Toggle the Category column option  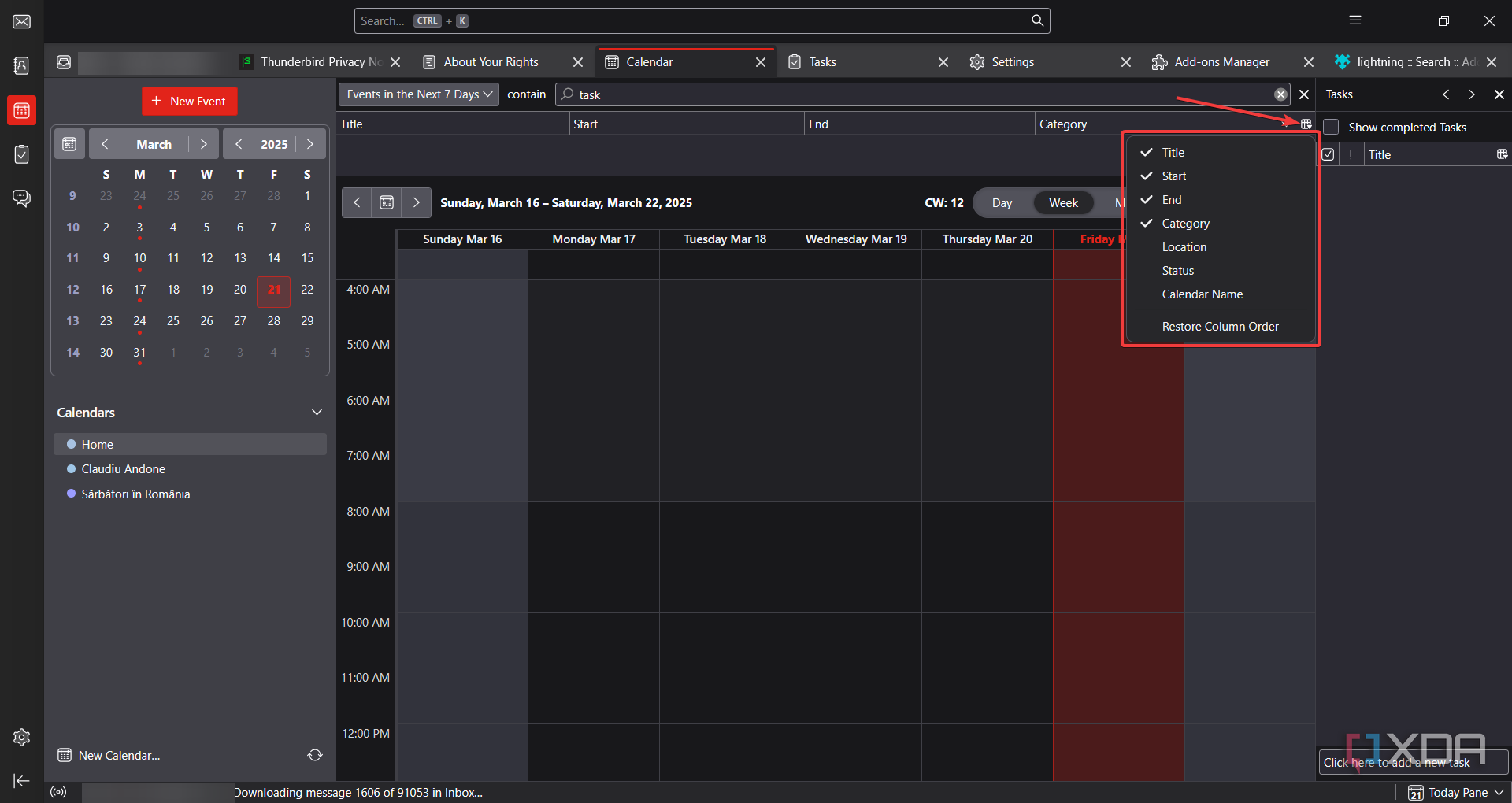click(1221, 224)
